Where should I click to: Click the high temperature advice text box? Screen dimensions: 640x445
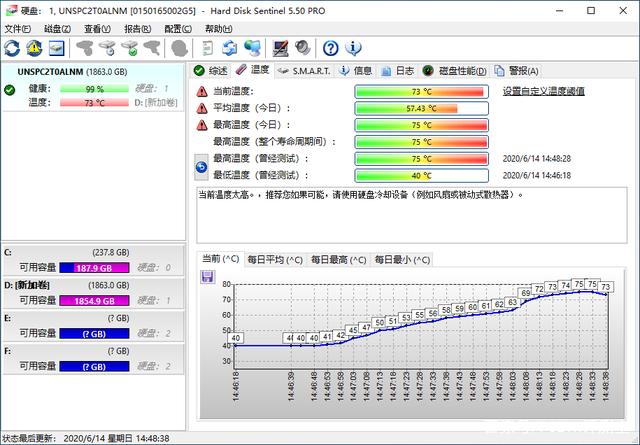(412, 215)
